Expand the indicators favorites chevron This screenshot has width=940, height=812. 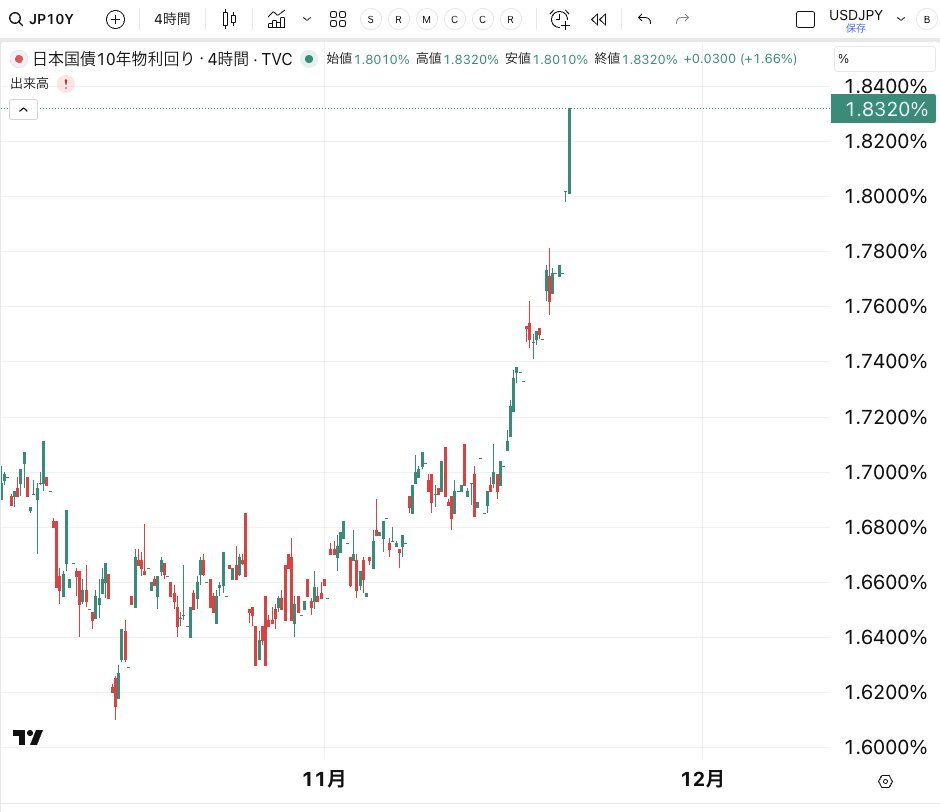click(307, 19)
